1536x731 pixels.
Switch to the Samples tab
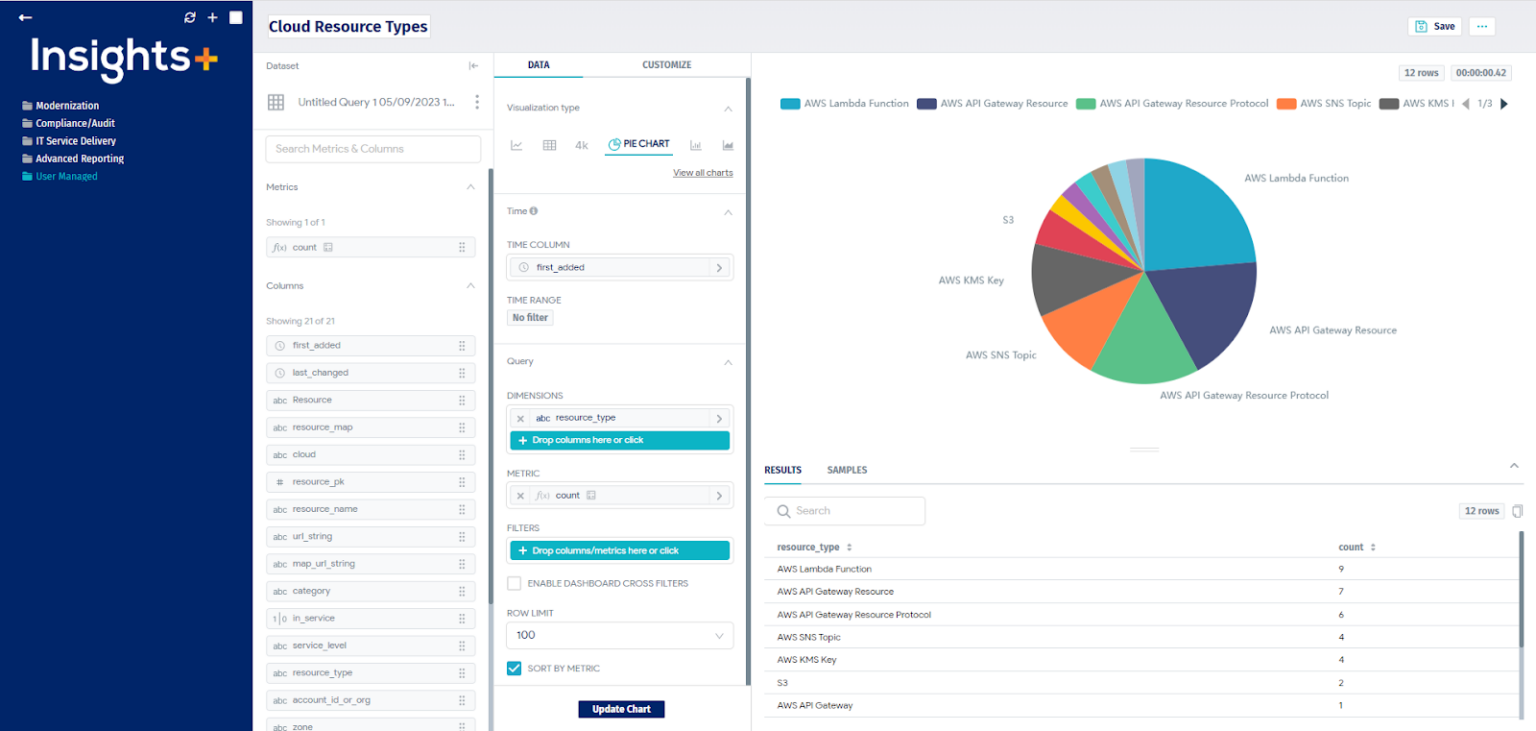click(x=847, y=470)
